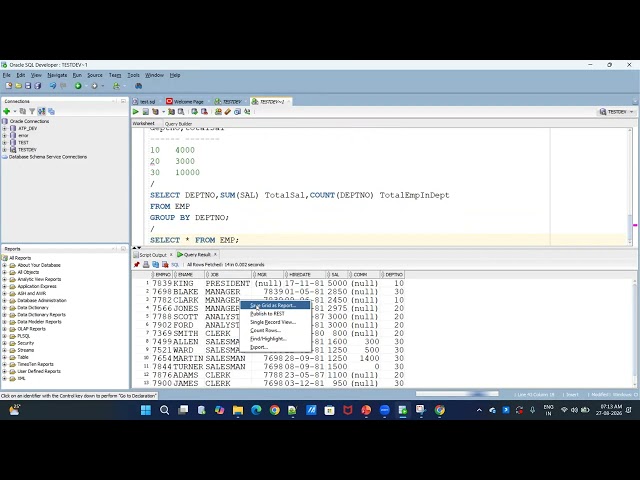The image size is (640, 480).
Task: Choose Publish to REST from context menu
Action: [x=275, y=314]
